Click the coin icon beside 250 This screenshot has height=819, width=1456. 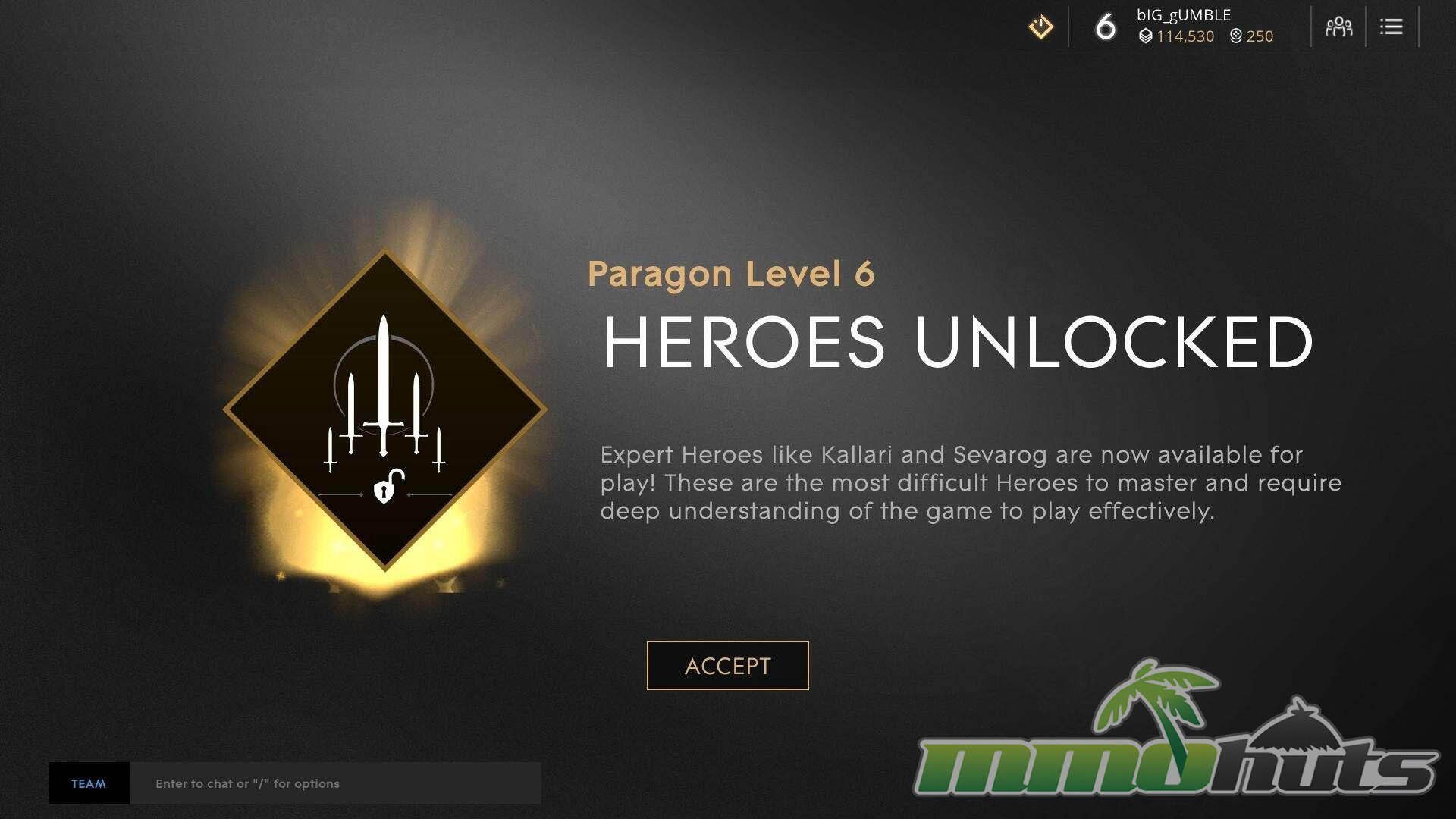coord(1236,36)
